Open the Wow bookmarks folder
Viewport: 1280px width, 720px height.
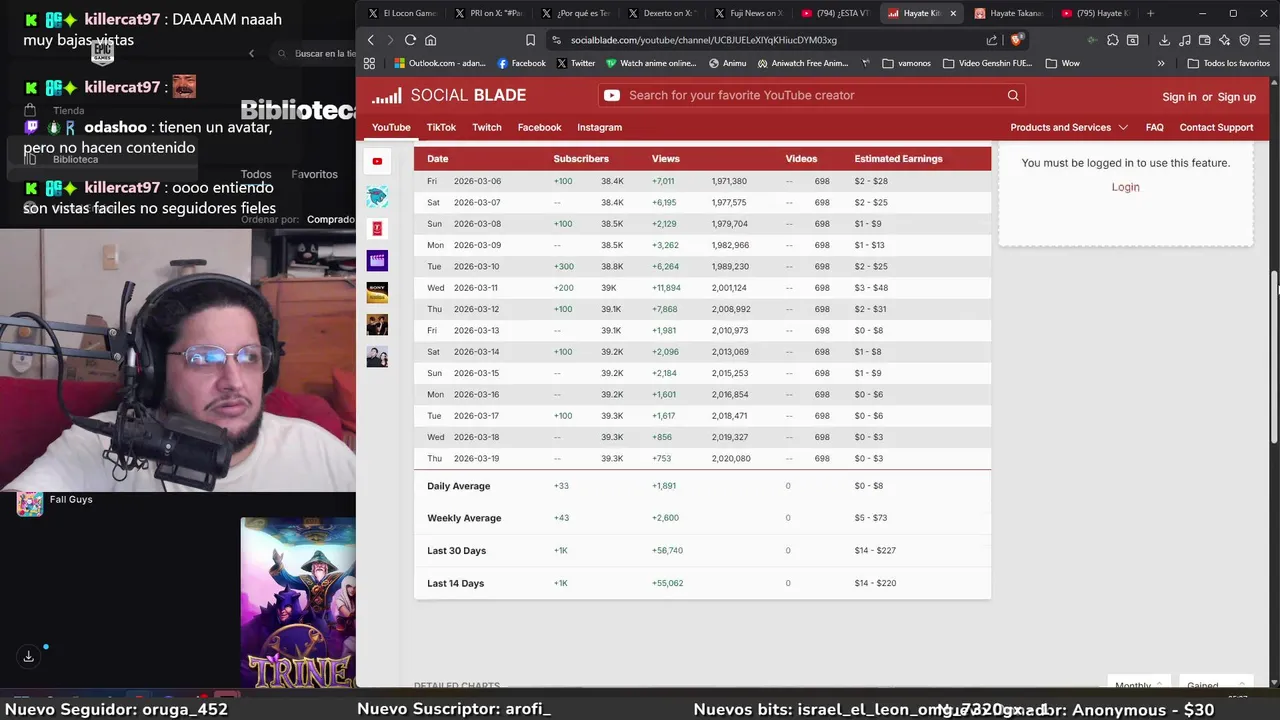tap(1062, 63)
